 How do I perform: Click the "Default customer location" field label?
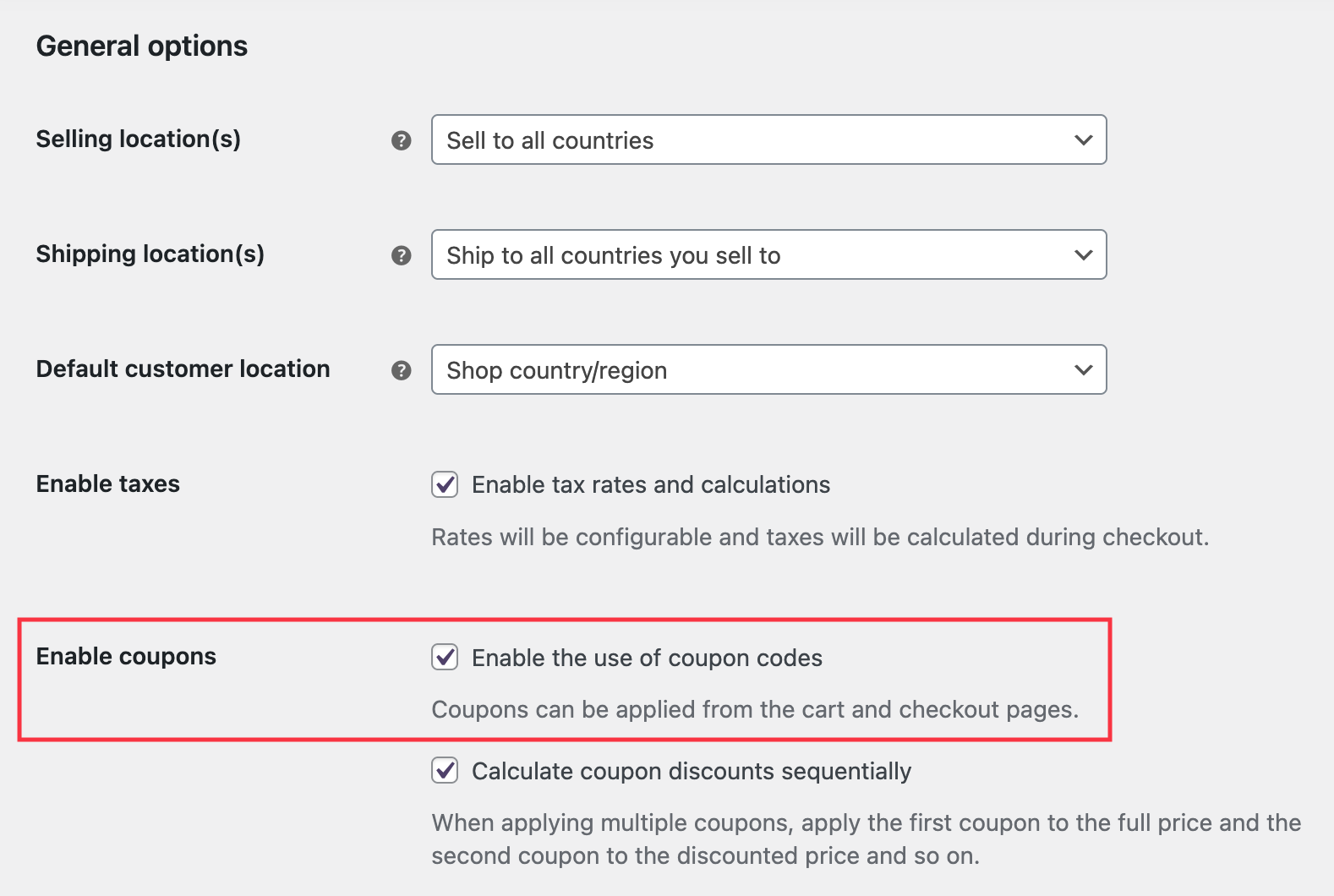(183, 369)
